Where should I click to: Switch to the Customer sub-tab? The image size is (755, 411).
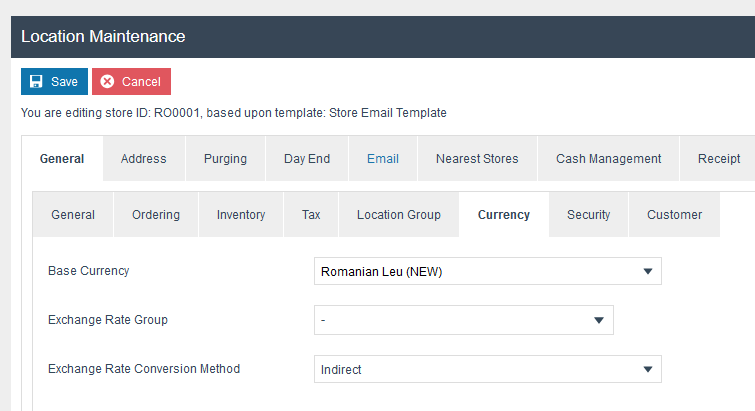point(674,215)
